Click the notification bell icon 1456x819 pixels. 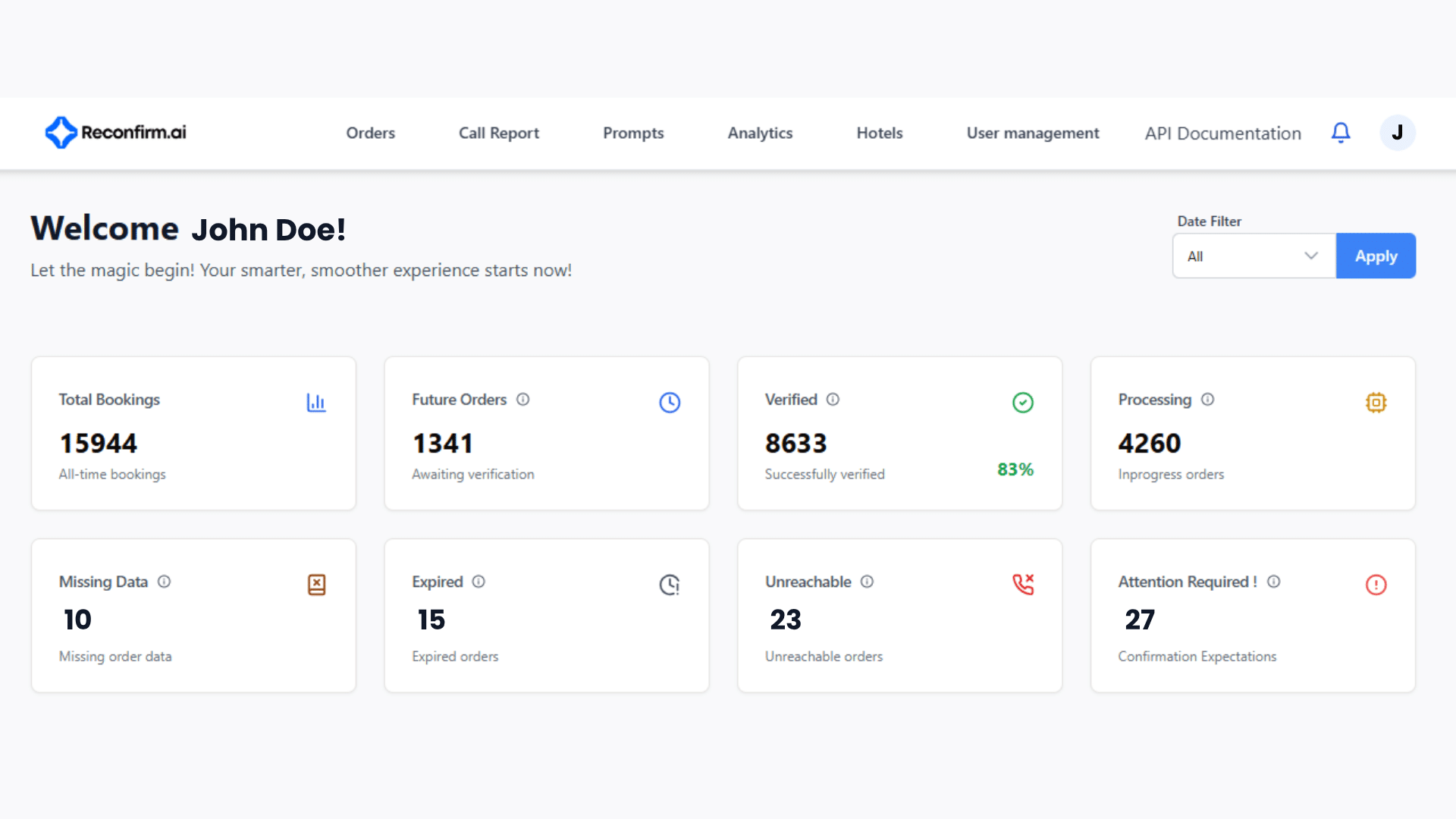pyautogui.click(x=1341, y=133)
